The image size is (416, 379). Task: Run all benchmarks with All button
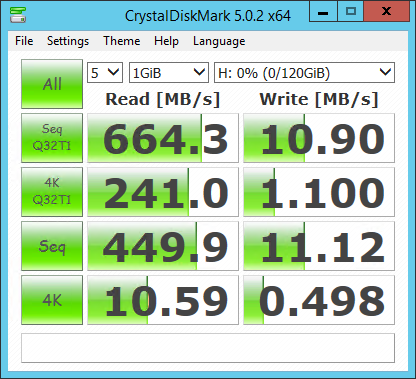[52, 84]
